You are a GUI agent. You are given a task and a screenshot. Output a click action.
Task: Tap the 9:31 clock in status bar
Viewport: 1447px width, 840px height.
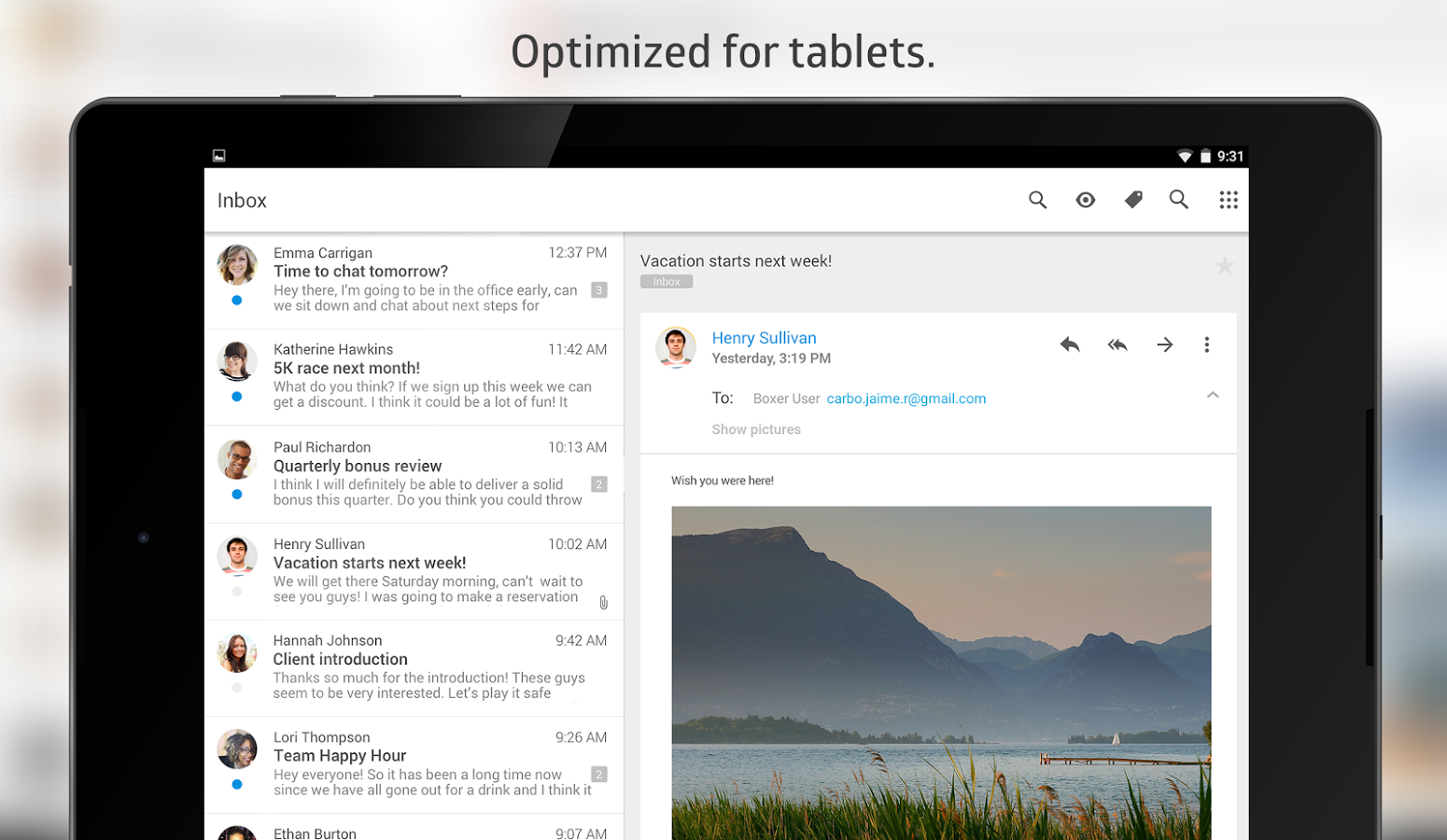pos(1230,157)
